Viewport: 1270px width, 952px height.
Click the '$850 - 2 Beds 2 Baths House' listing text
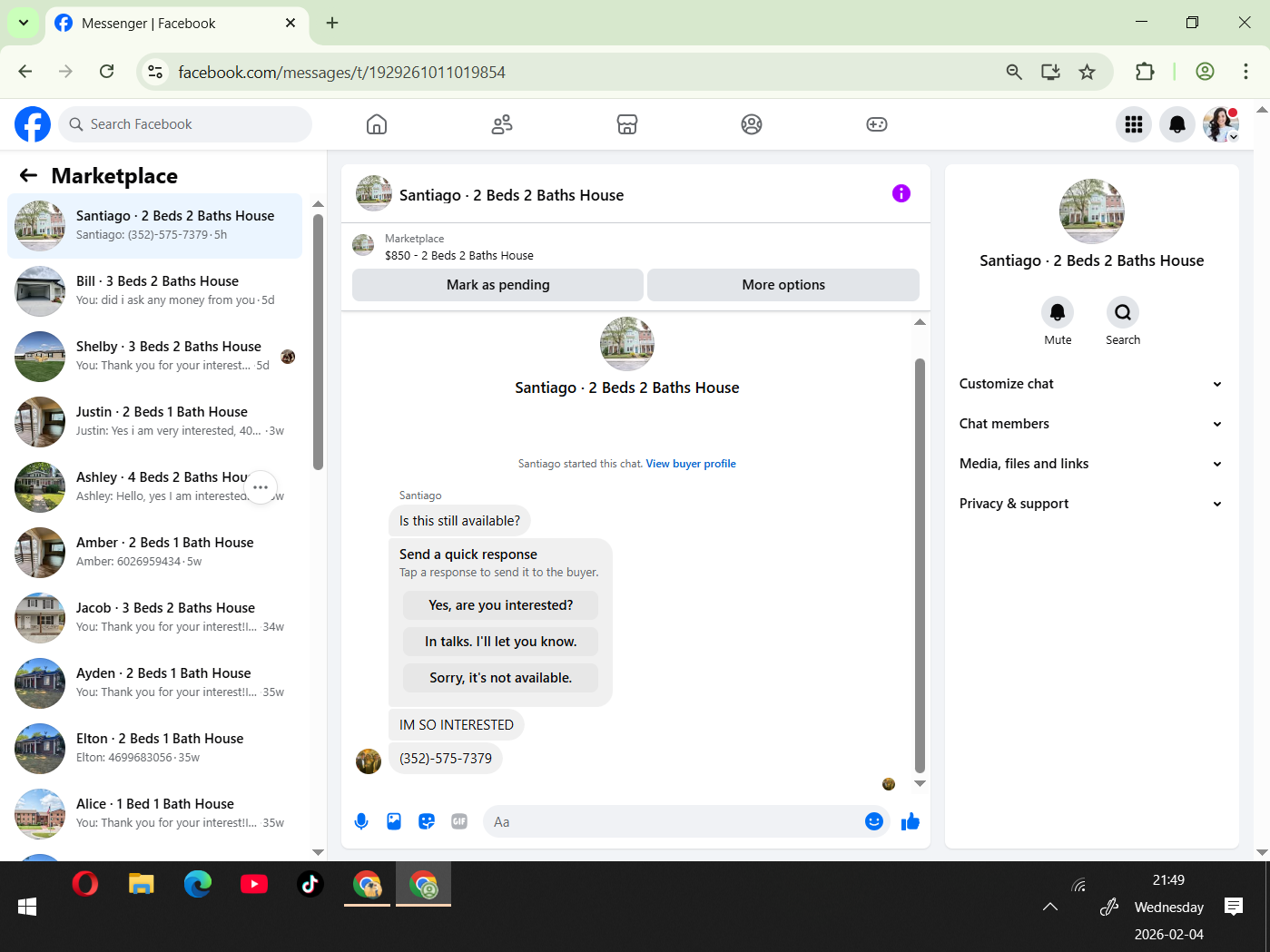pos(459,256)
